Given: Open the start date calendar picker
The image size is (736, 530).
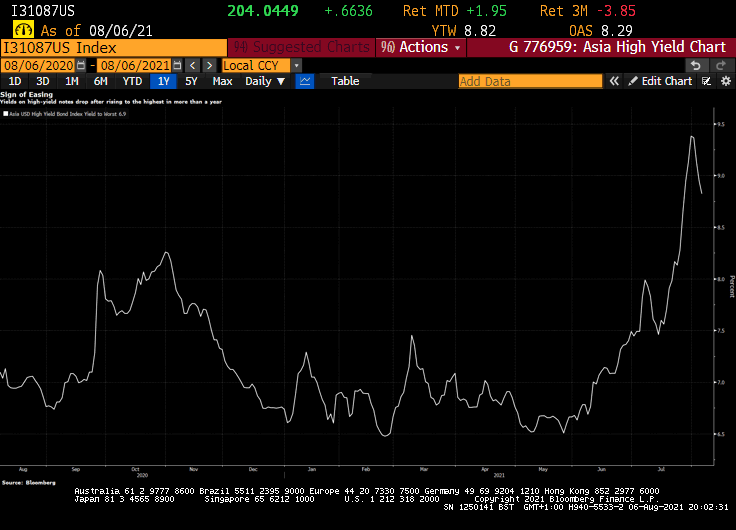Looking at the screenshot, I should click(x=81, y=65).
